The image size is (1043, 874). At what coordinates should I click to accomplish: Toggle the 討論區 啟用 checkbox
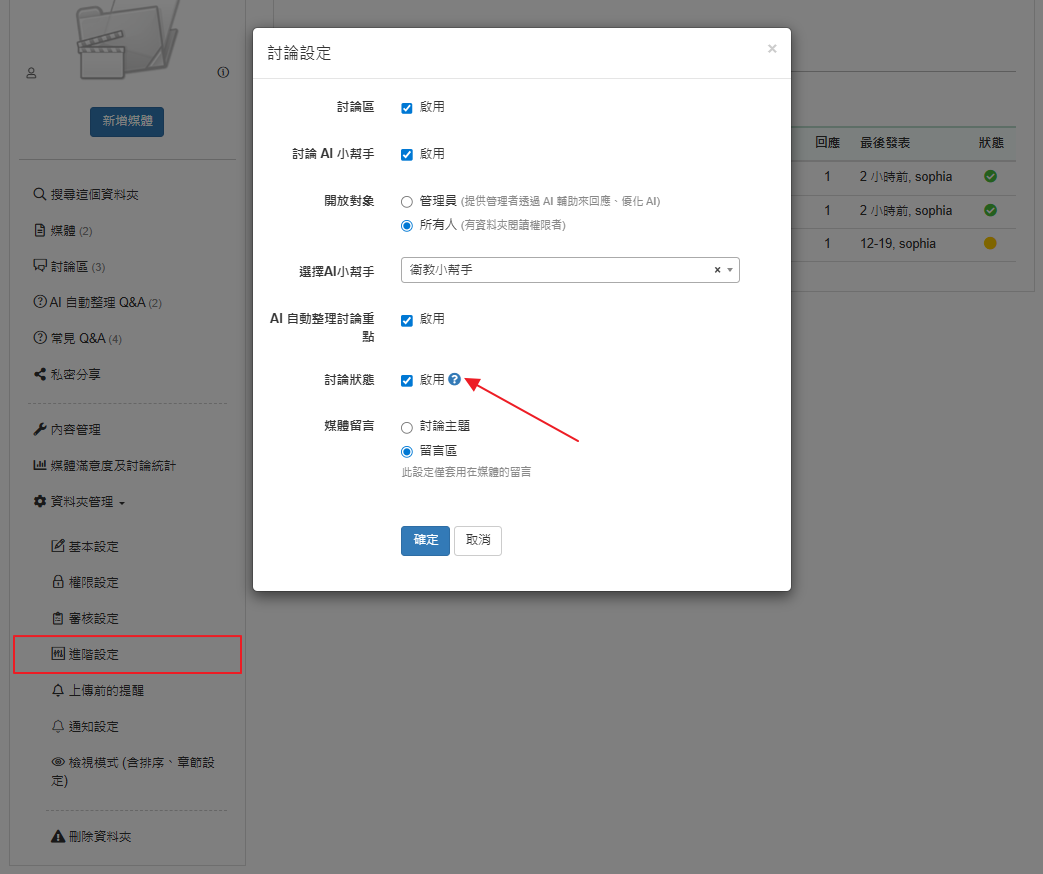pos(407,108)
